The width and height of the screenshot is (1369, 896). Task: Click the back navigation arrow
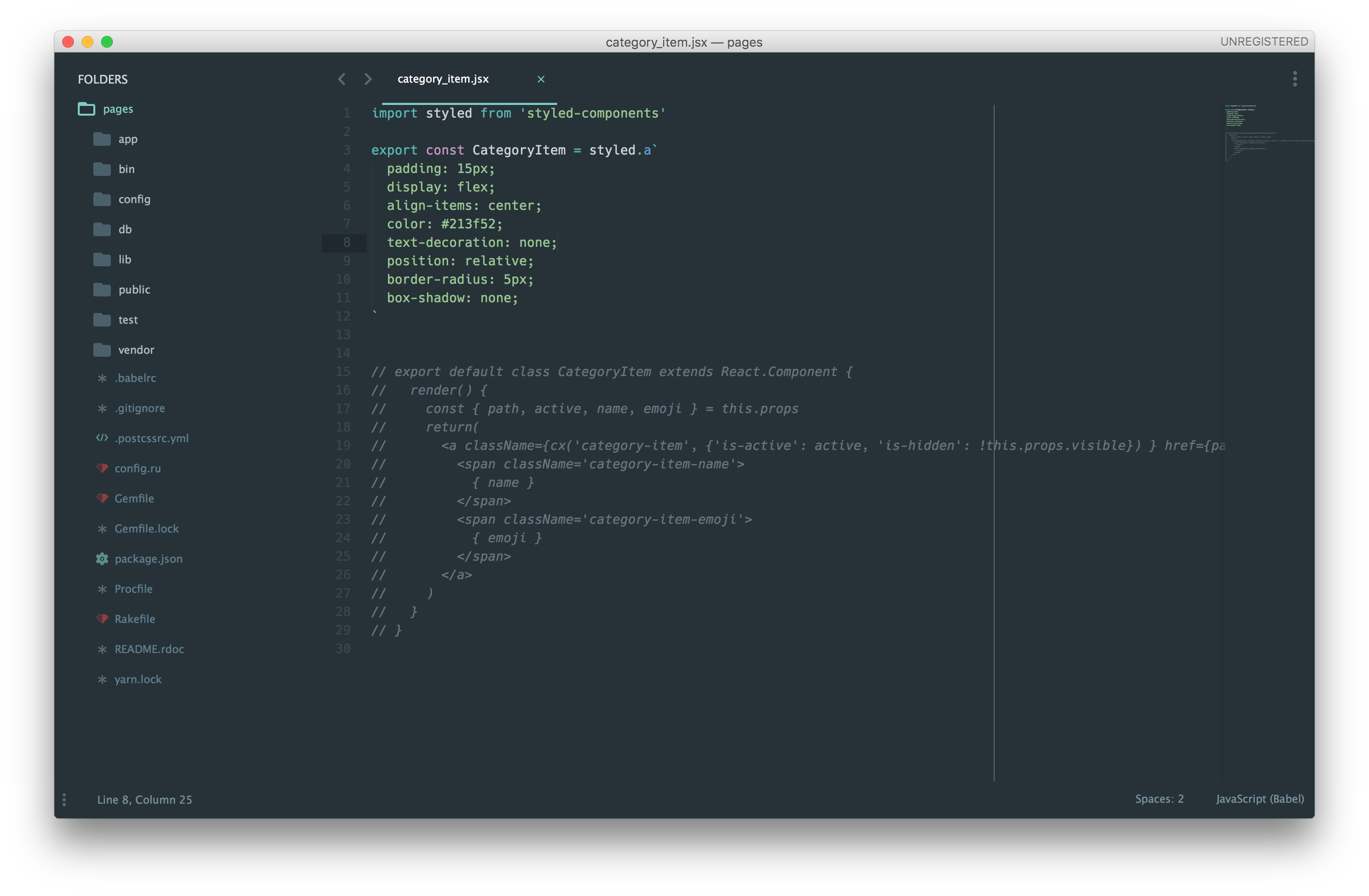pos(342,79)
